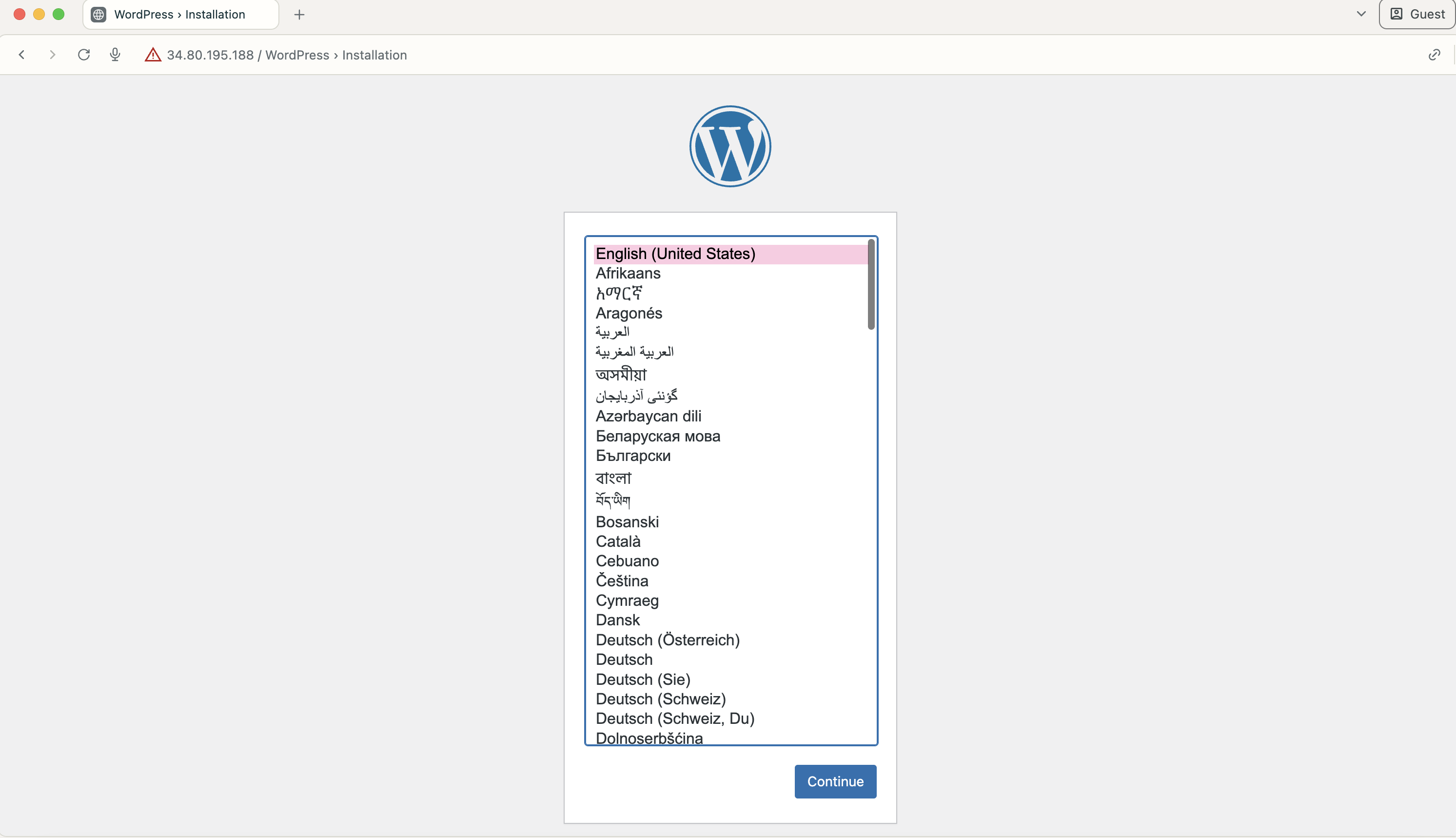Screen dimensions: 1456x838
Task: Select Deutsch (Österreich) in the list
Action: point(668,640)
